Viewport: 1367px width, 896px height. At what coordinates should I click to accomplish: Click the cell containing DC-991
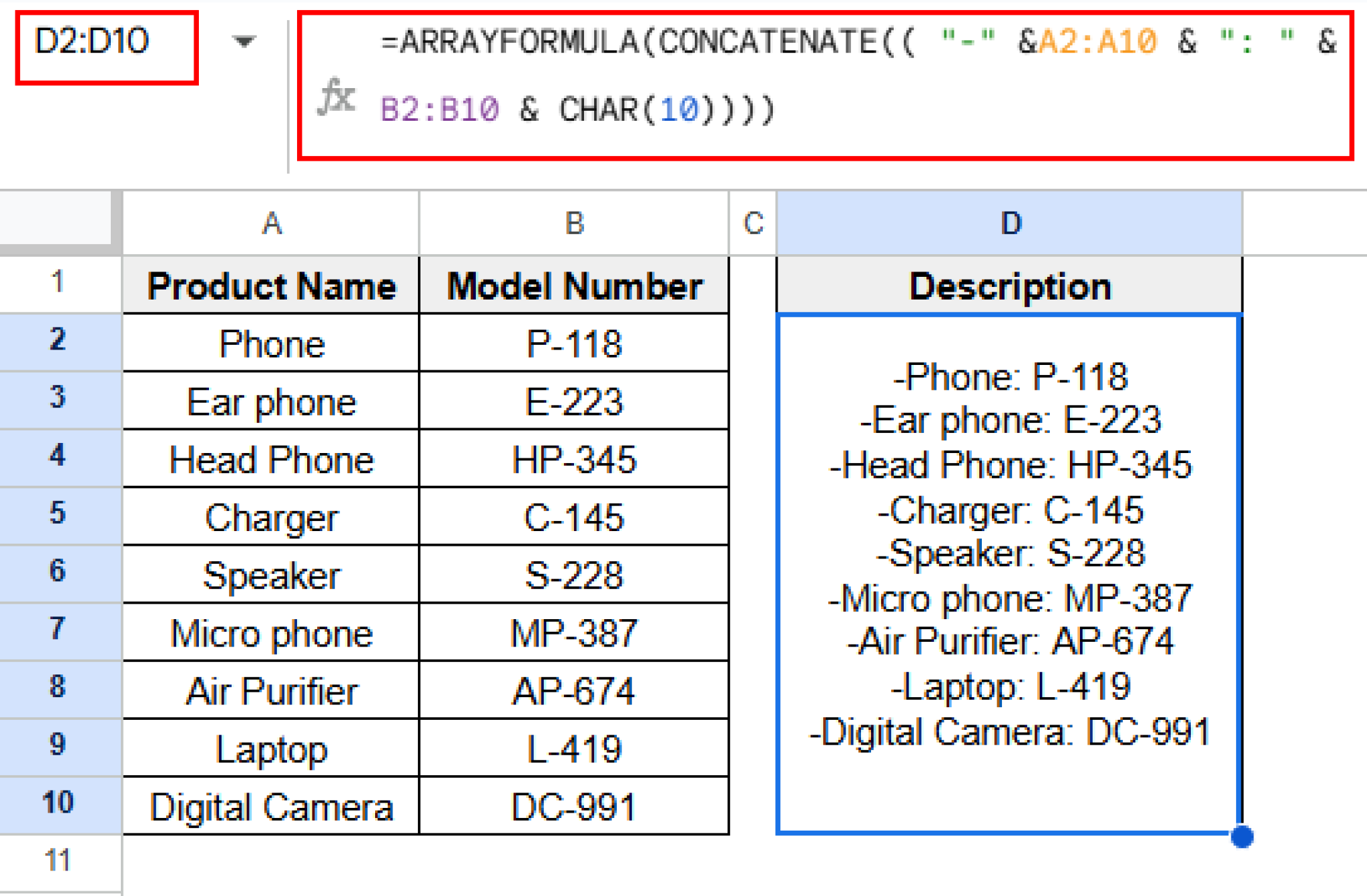pyautogui.click(x=573, y=806)
